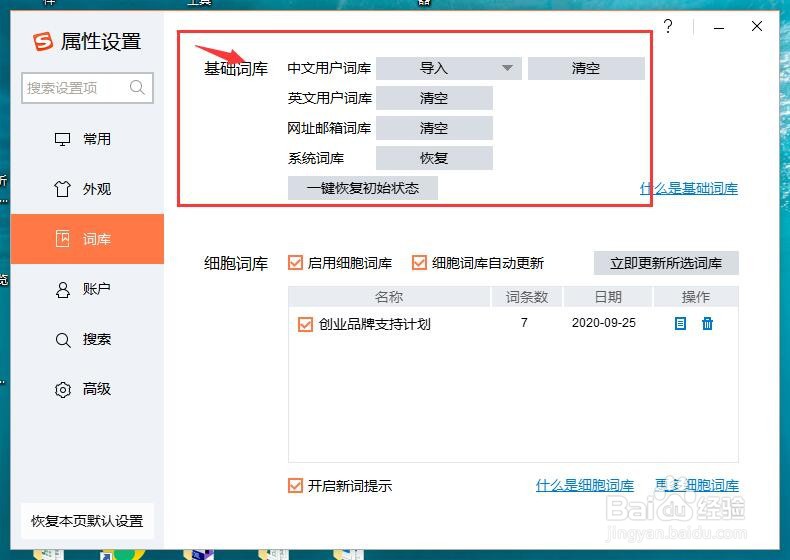This screenshot has height=560, width=790.
Task: Sort by the 名称 column header
Action: [x=389, y=297]
